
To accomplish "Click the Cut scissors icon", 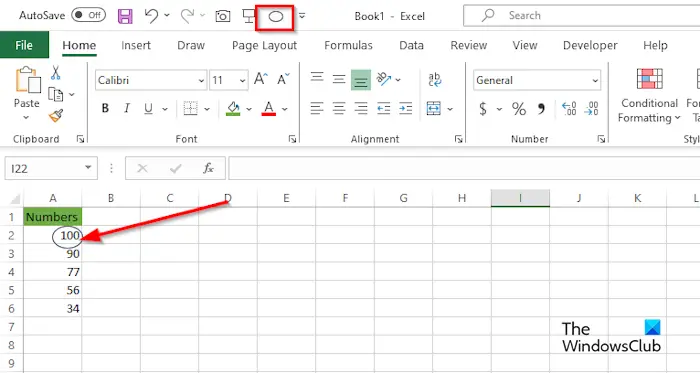I will tap(55, 73).
